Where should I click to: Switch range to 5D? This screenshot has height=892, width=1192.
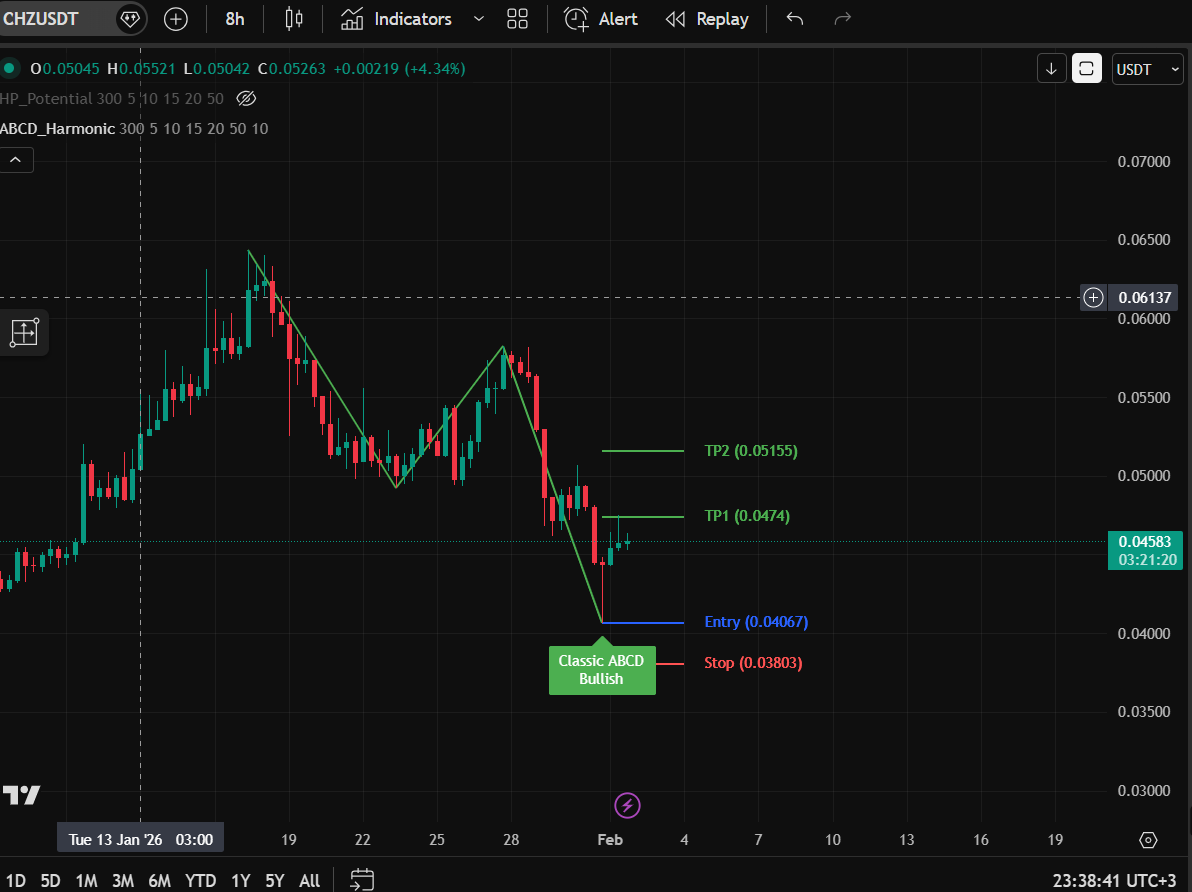coord(50,881)
